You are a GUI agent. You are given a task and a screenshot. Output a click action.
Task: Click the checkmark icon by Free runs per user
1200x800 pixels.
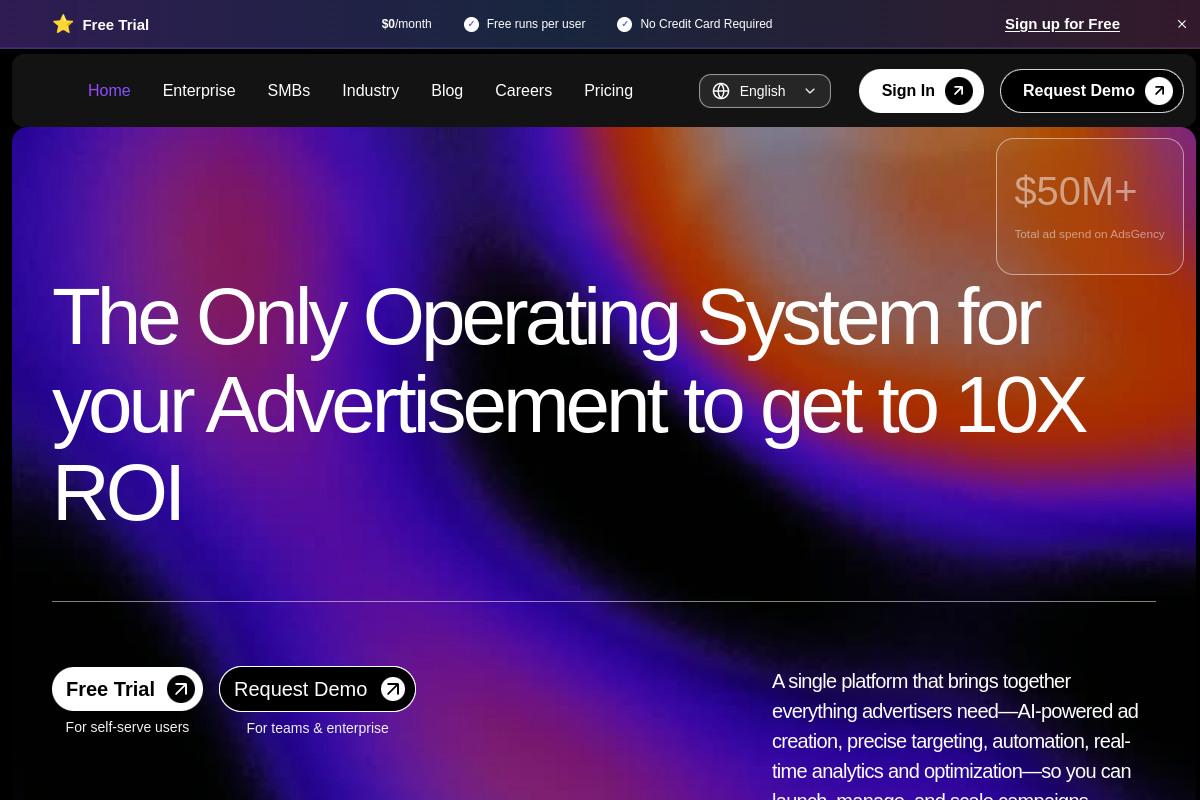click(471, 24)
